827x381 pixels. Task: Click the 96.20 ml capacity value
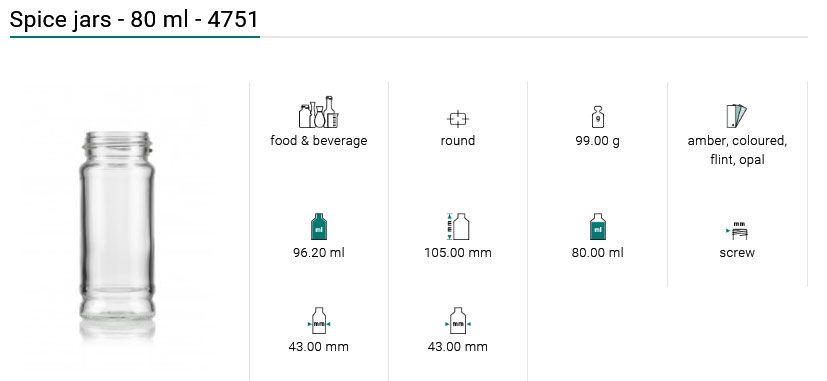[x=319, y=253]
